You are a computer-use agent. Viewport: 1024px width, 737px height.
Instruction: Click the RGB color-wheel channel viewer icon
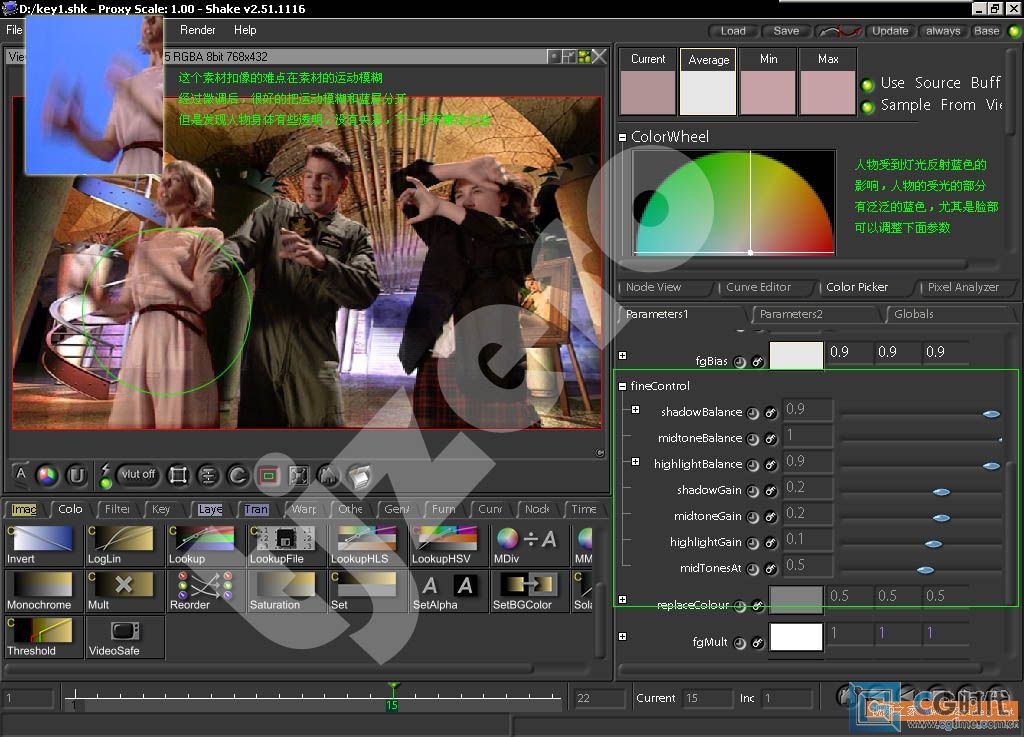(x=46, y=475)
